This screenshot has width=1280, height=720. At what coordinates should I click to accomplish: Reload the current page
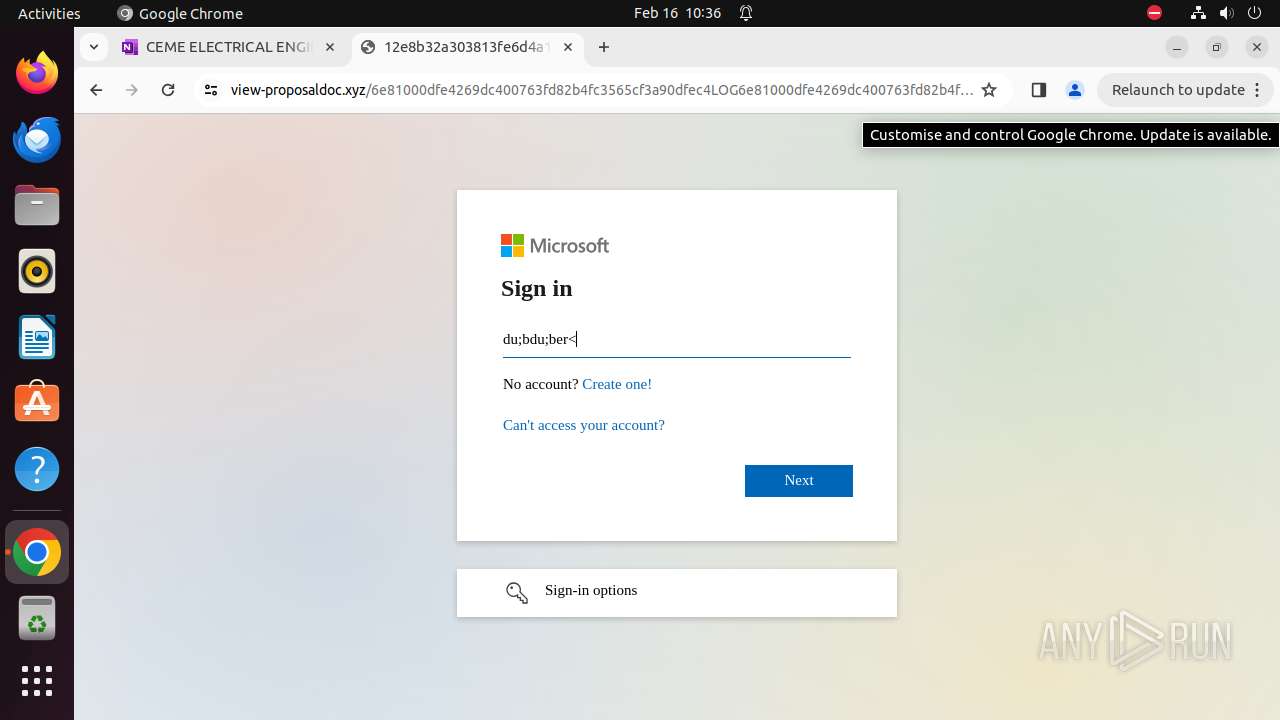[168, 90]
